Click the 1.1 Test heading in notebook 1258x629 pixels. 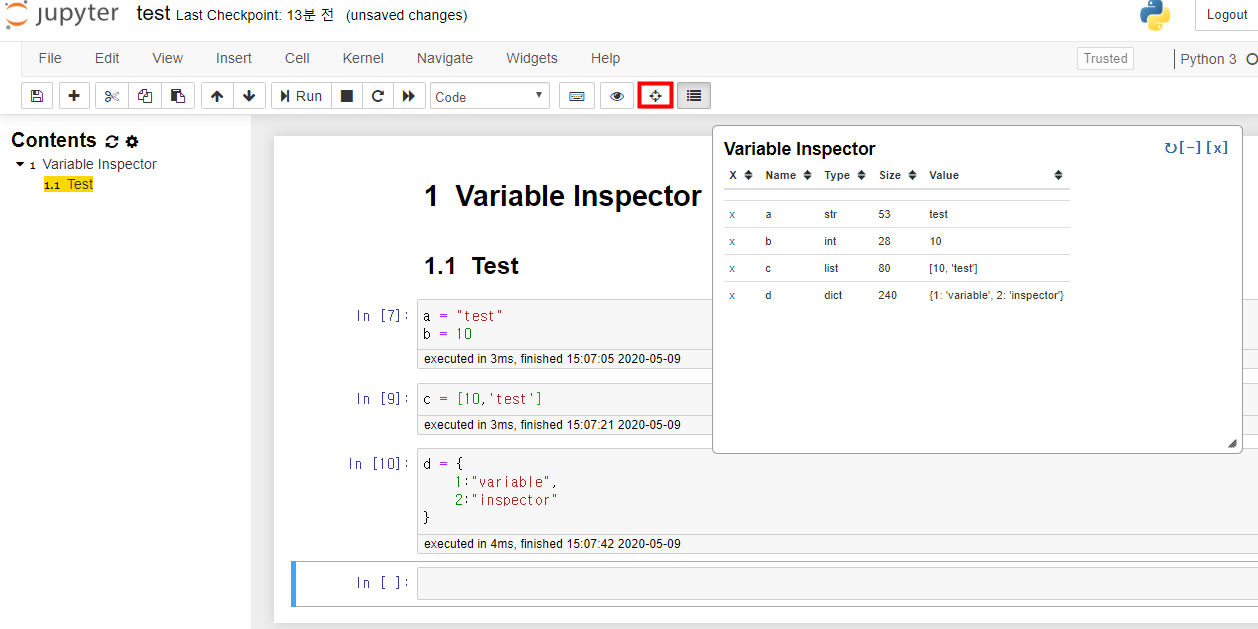coord(471,266)
